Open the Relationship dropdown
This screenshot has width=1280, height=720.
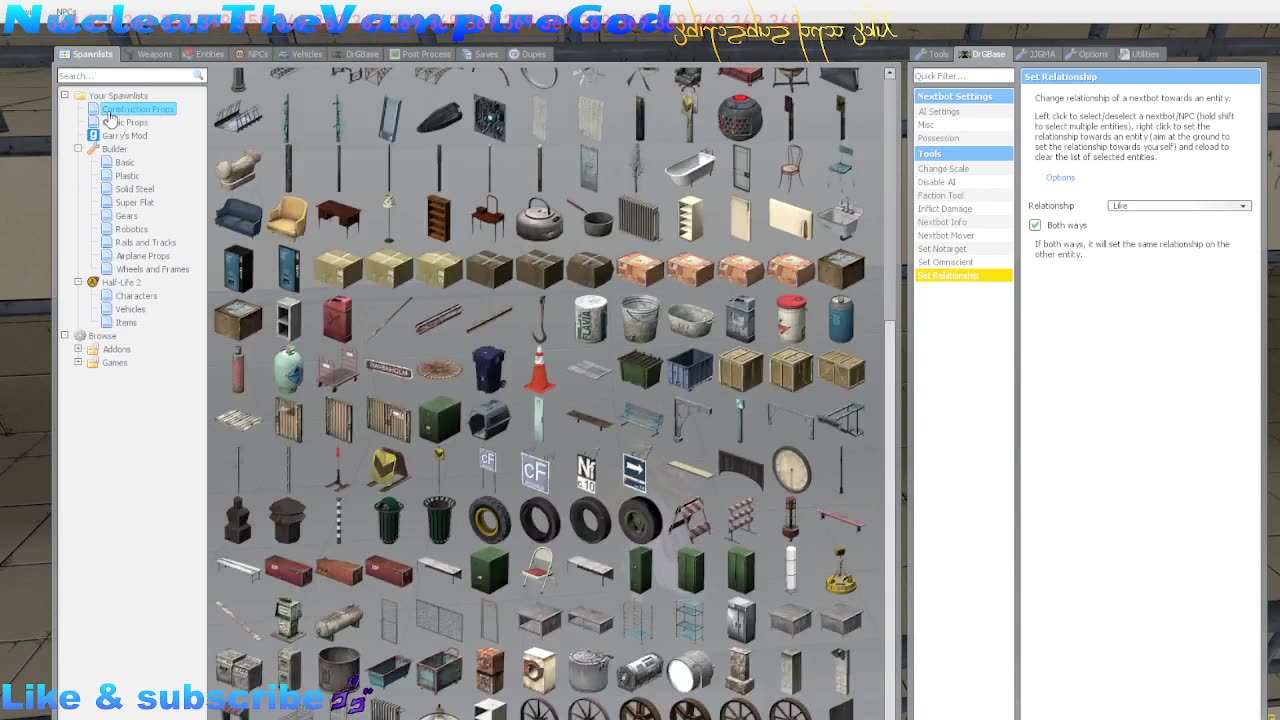[1179, 206]
